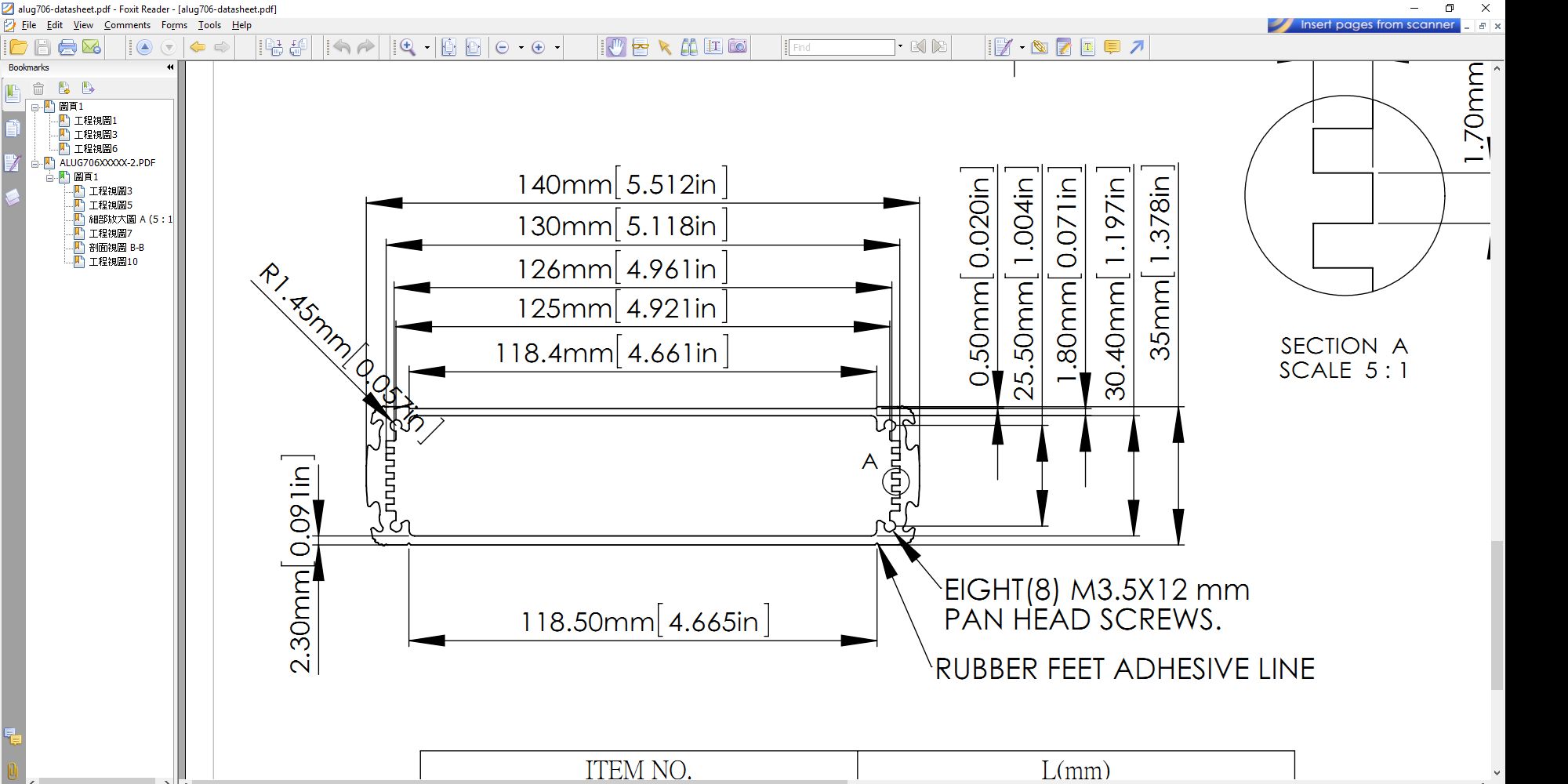The height and width of the screenshot is (784, 1568).
Task: Click the Insert pages from scanner banner
Action: pos(1364,25)
